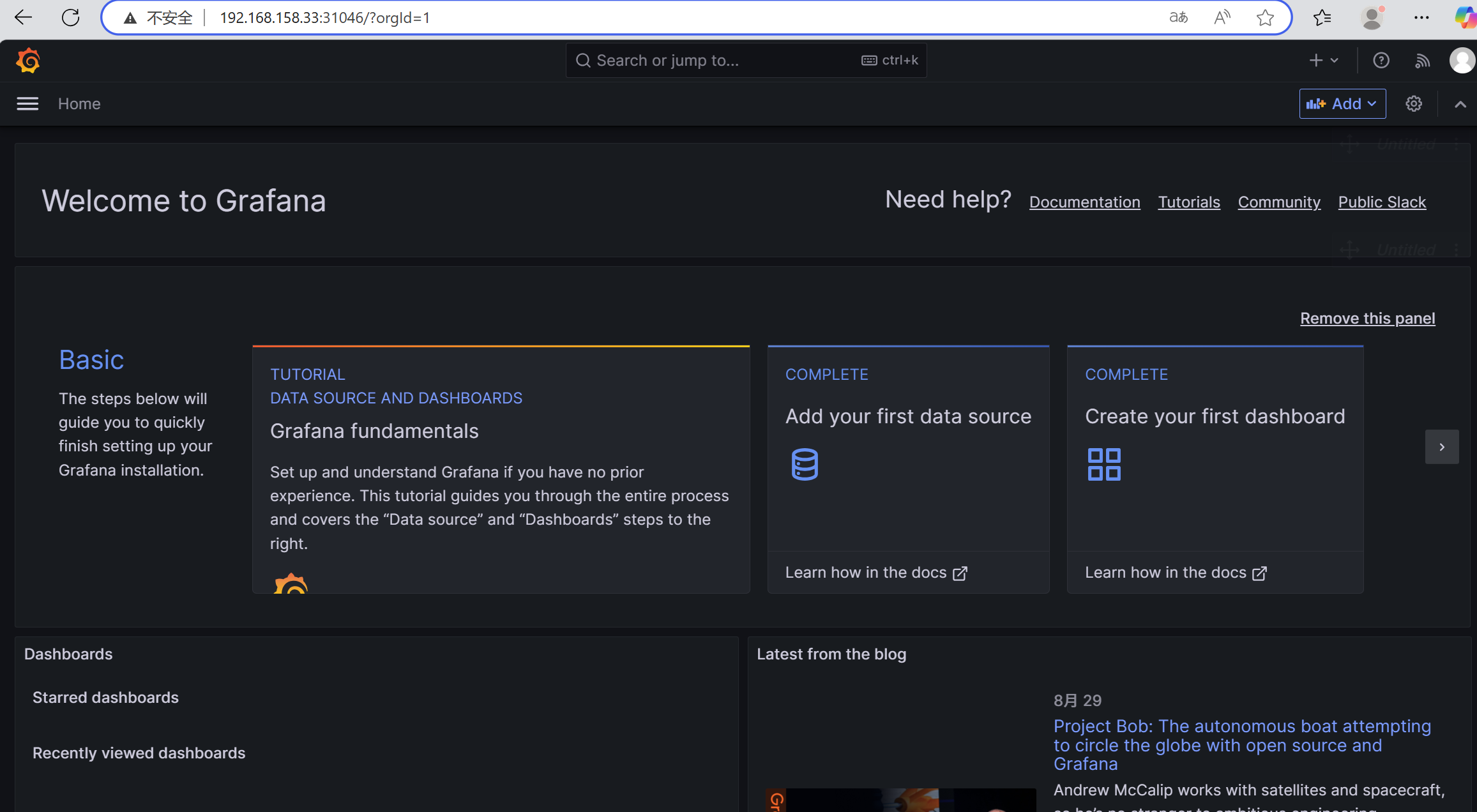Open the Tutorials link
The height and width of the screenshot is (812, 1477).
click(1189, 202)
